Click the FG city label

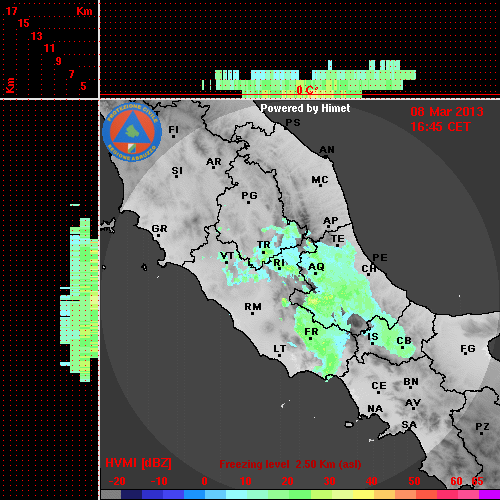click(467, 349)
